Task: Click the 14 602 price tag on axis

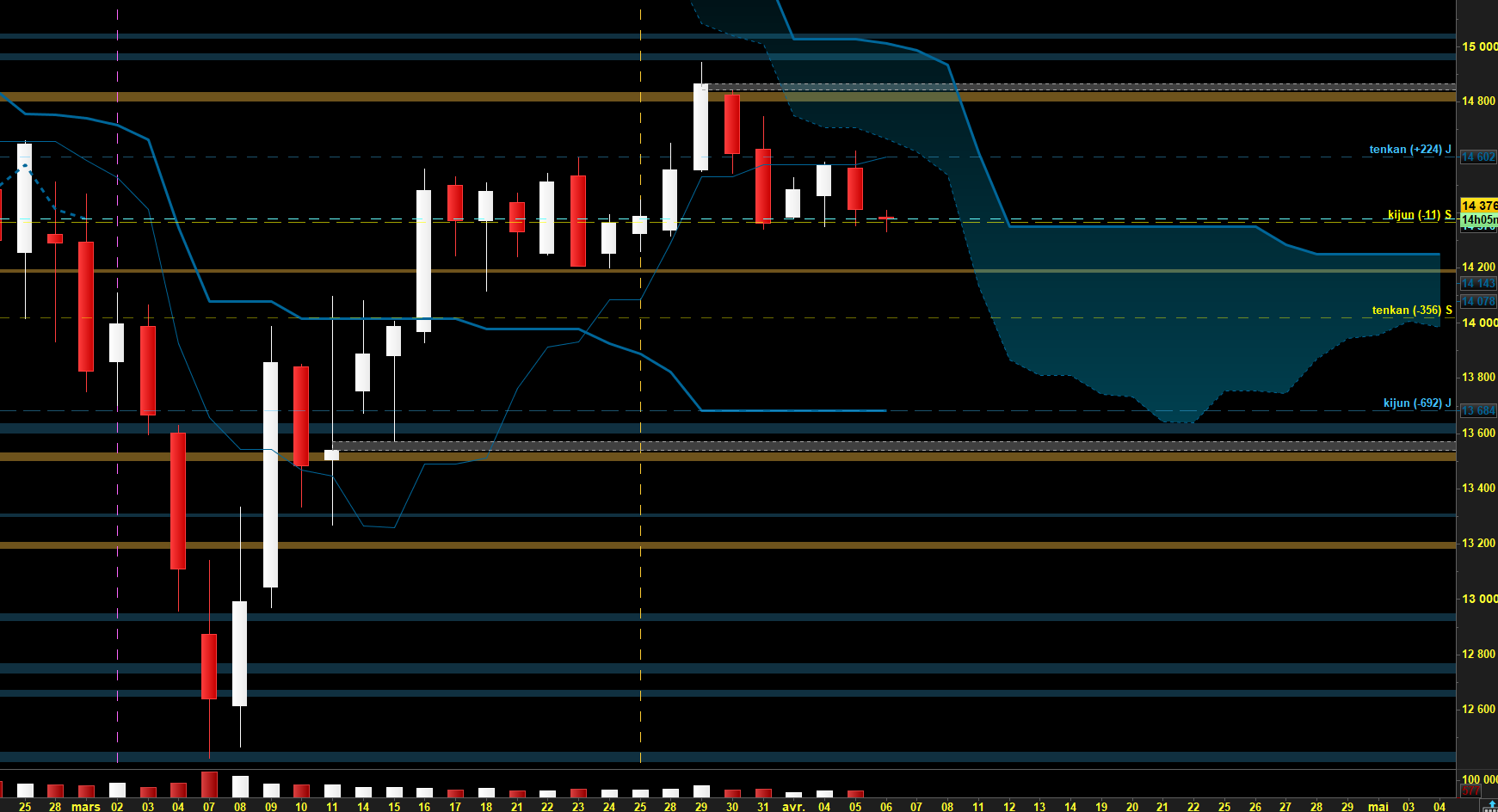Action: (1479, 157)
